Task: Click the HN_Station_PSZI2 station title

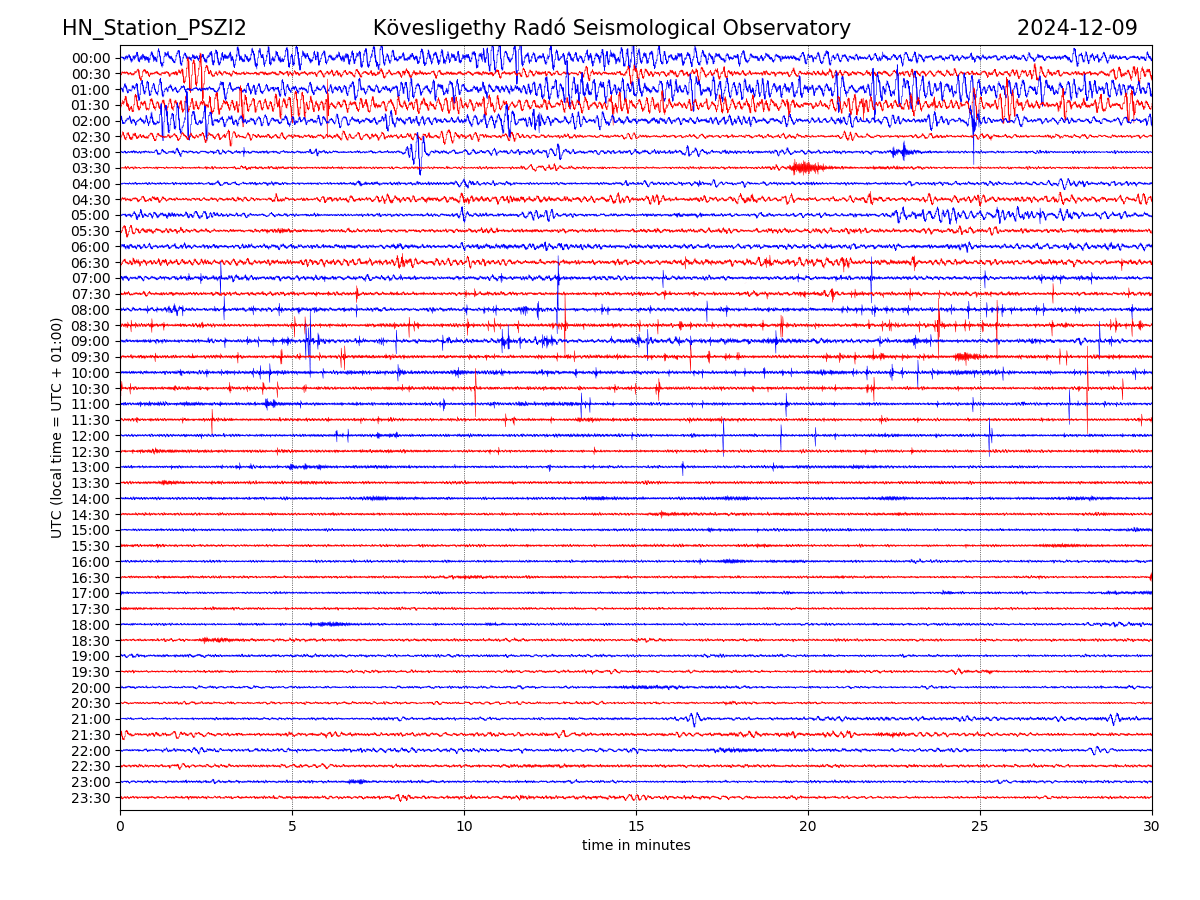Action: pos(154,28)
